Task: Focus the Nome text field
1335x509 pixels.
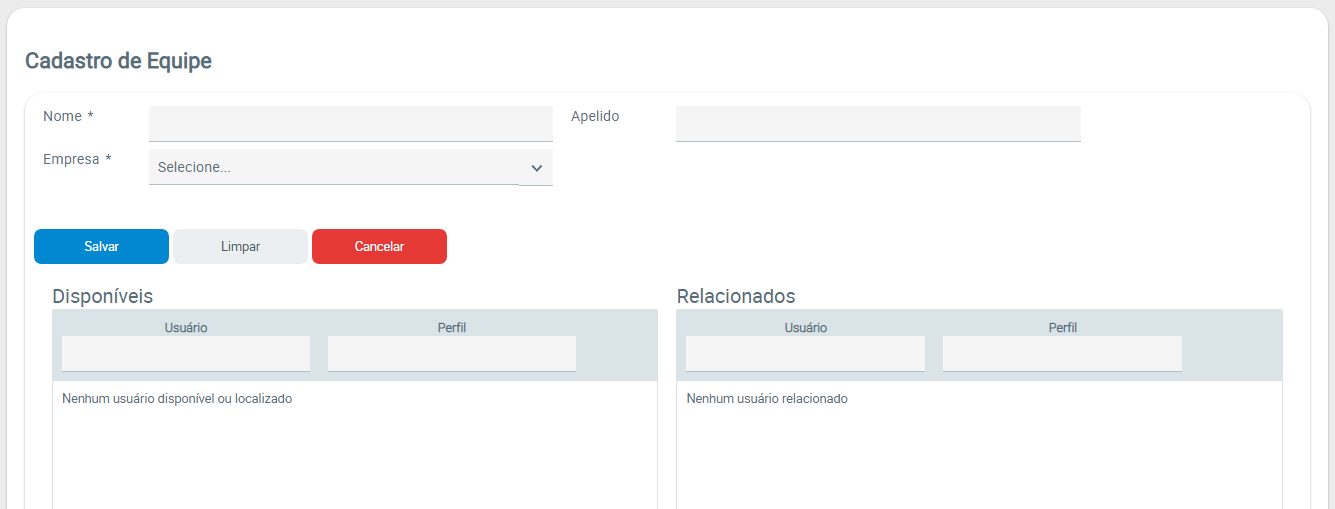Action: tap(350, 124)
